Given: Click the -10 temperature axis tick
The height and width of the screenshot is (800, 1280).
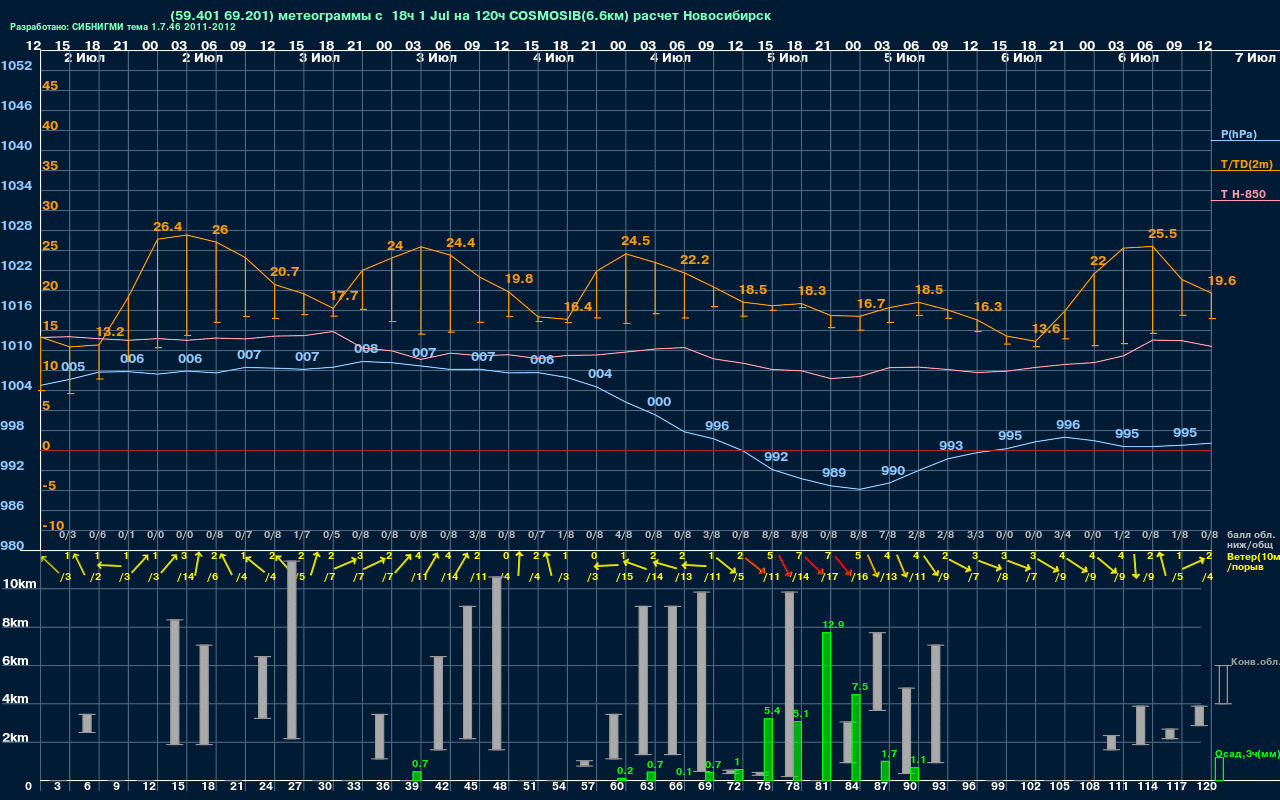Looking at the screenshot, I should pos(54,525).
